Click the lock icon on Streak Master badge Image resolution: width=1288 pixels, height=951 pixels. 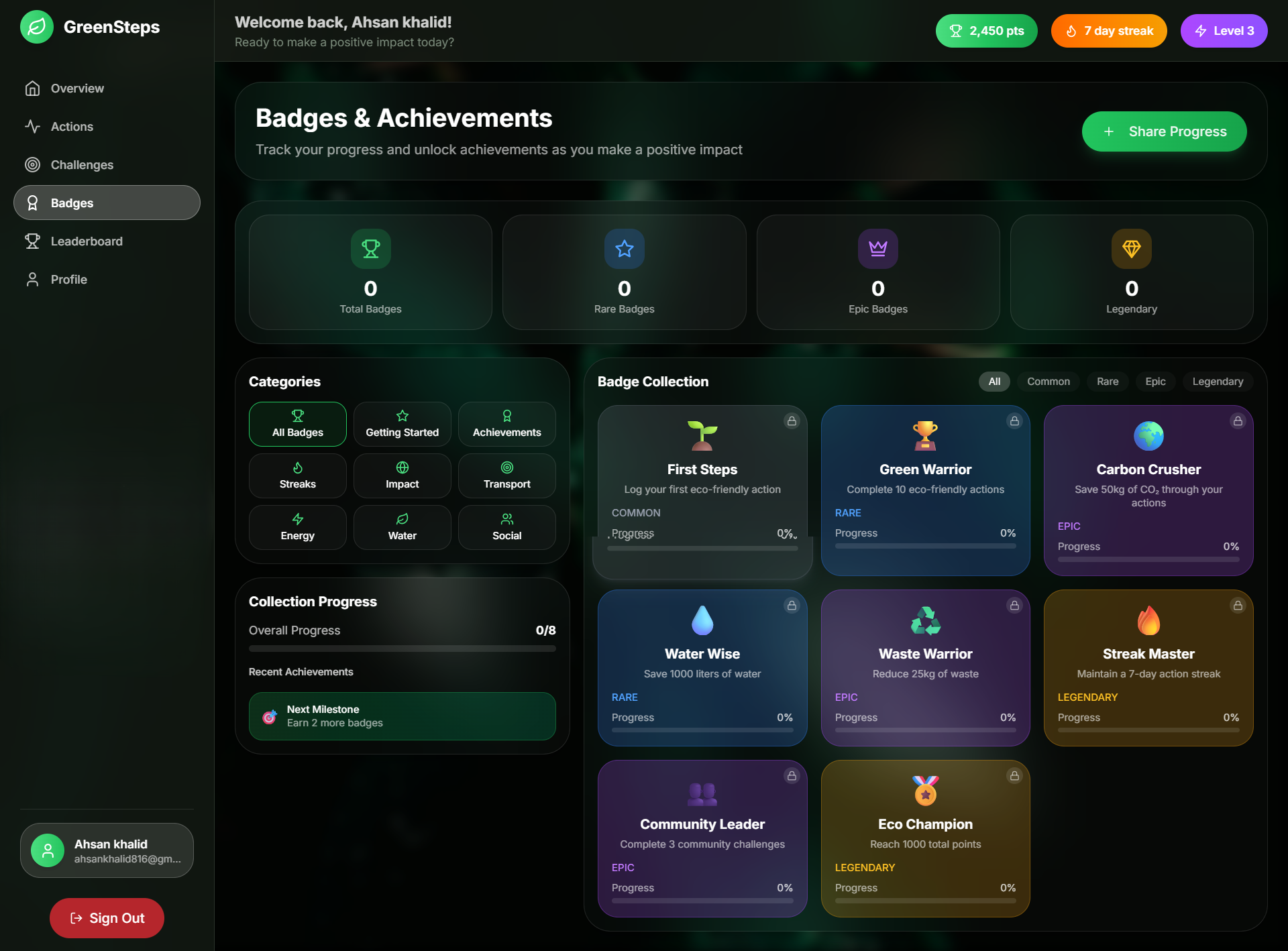click(x=1238, y=606)
